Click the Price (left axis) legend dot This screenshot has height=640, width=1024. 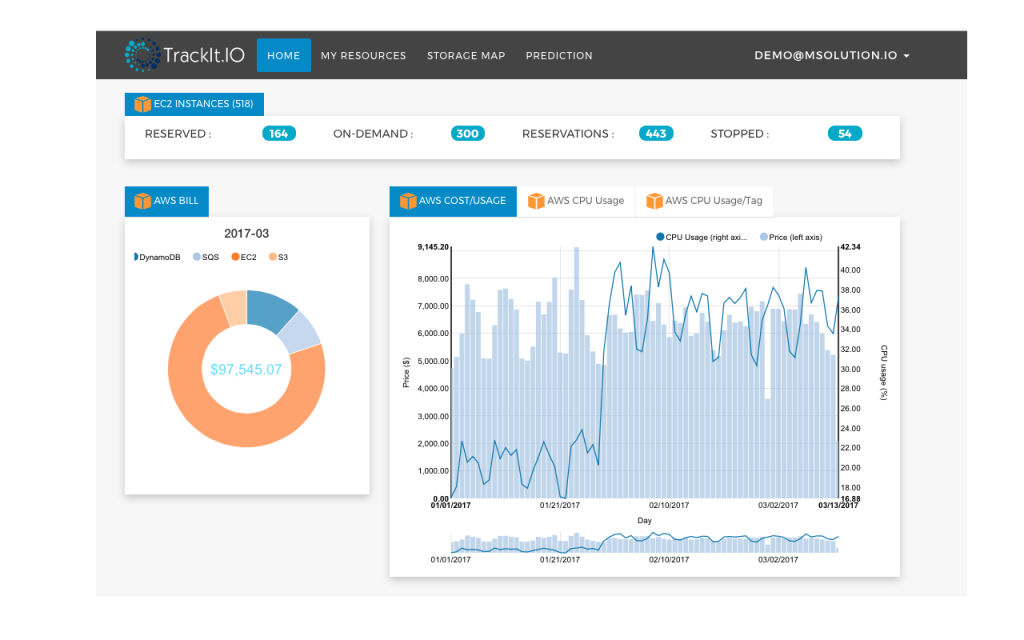(764, 237)
